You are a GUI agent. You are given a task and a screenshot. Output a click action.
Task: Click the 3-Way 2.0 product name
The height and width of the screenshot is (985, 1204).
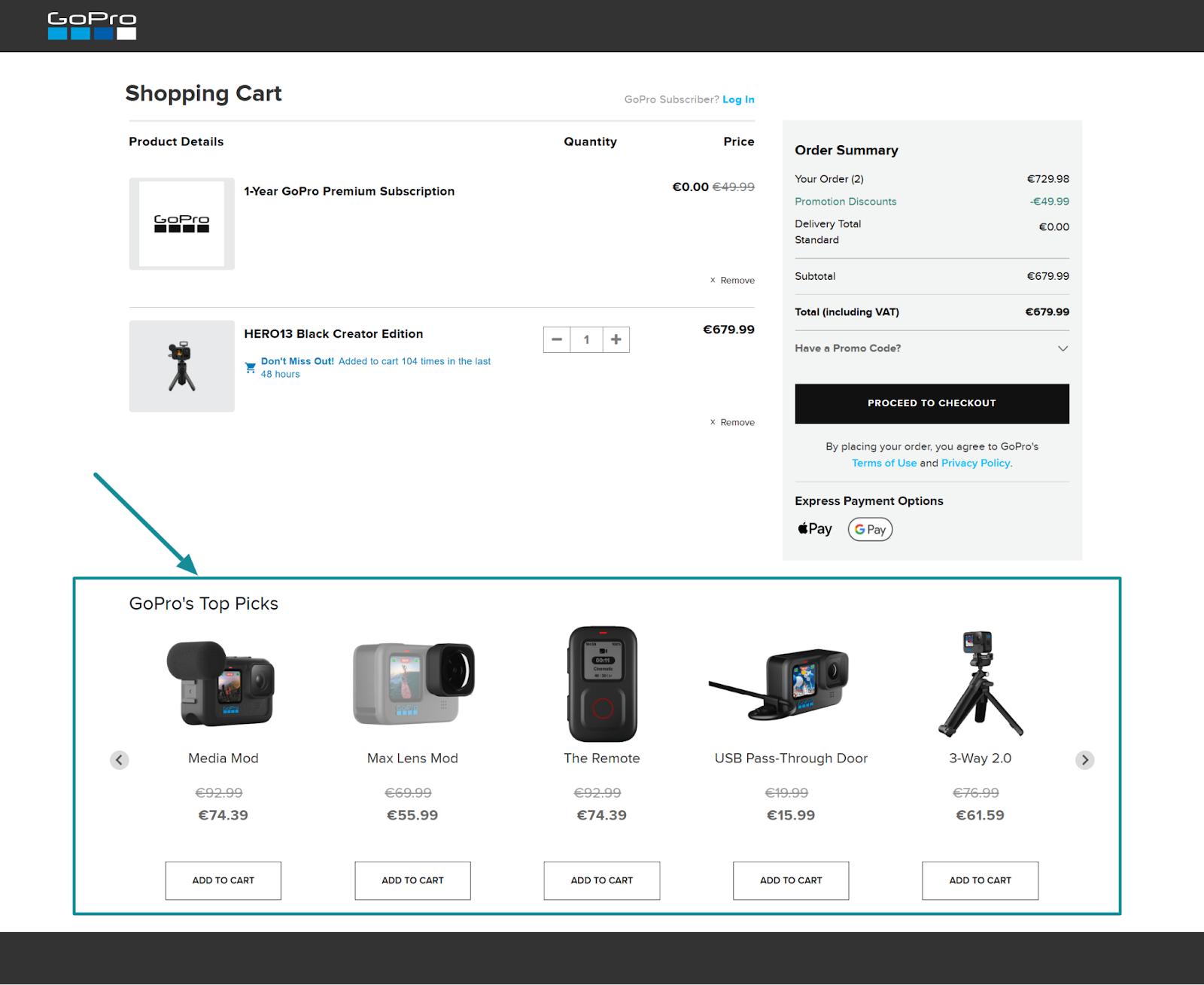coord(981,759)
